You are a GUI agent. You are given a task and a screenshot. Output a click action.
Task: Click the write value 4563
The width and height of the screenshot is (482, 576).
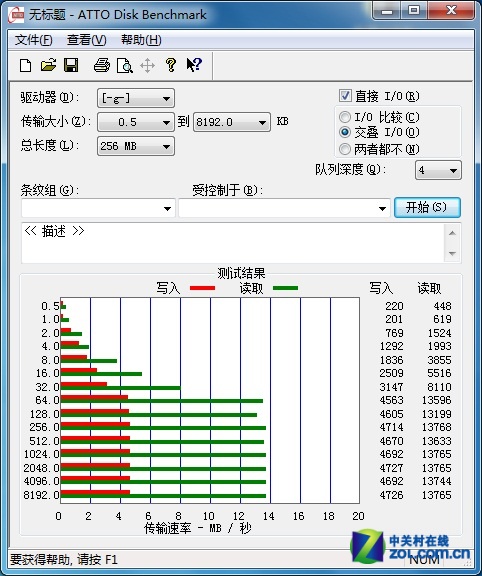click(391, 400)
